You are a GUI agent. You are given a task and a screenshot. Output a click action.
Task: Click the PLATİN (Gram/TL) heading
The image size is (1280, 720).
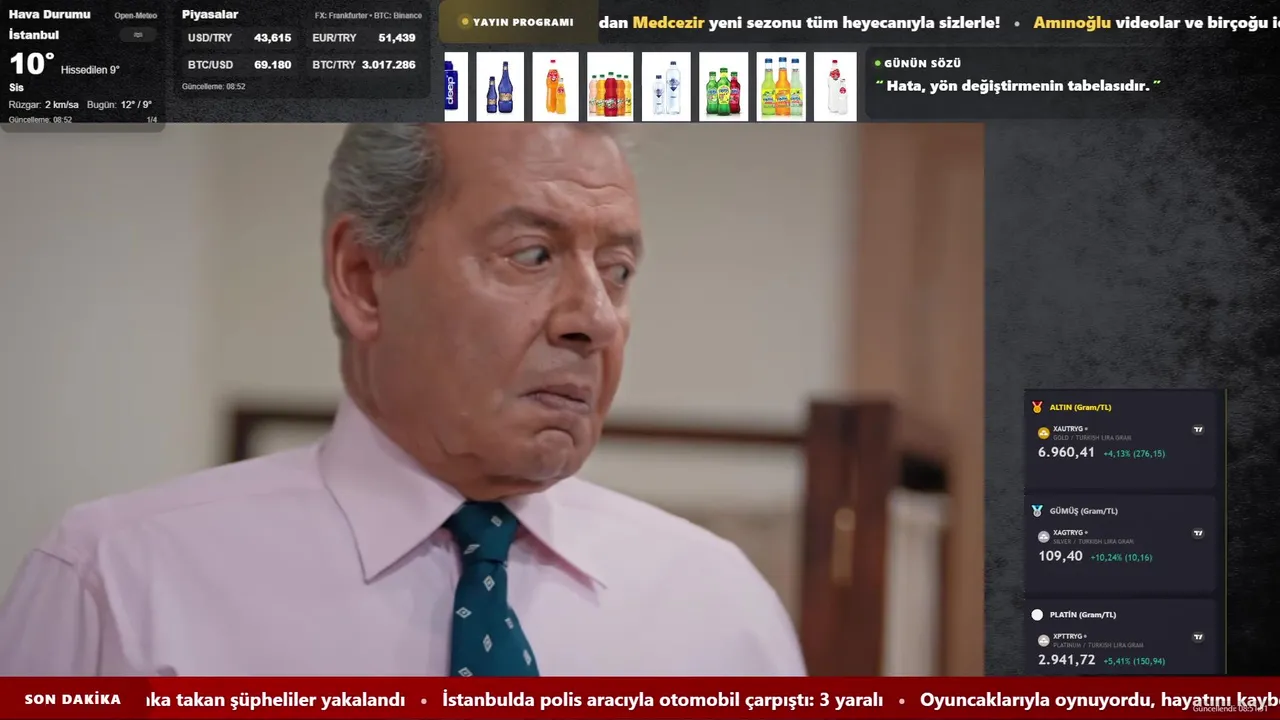[x=1083, y=615]
